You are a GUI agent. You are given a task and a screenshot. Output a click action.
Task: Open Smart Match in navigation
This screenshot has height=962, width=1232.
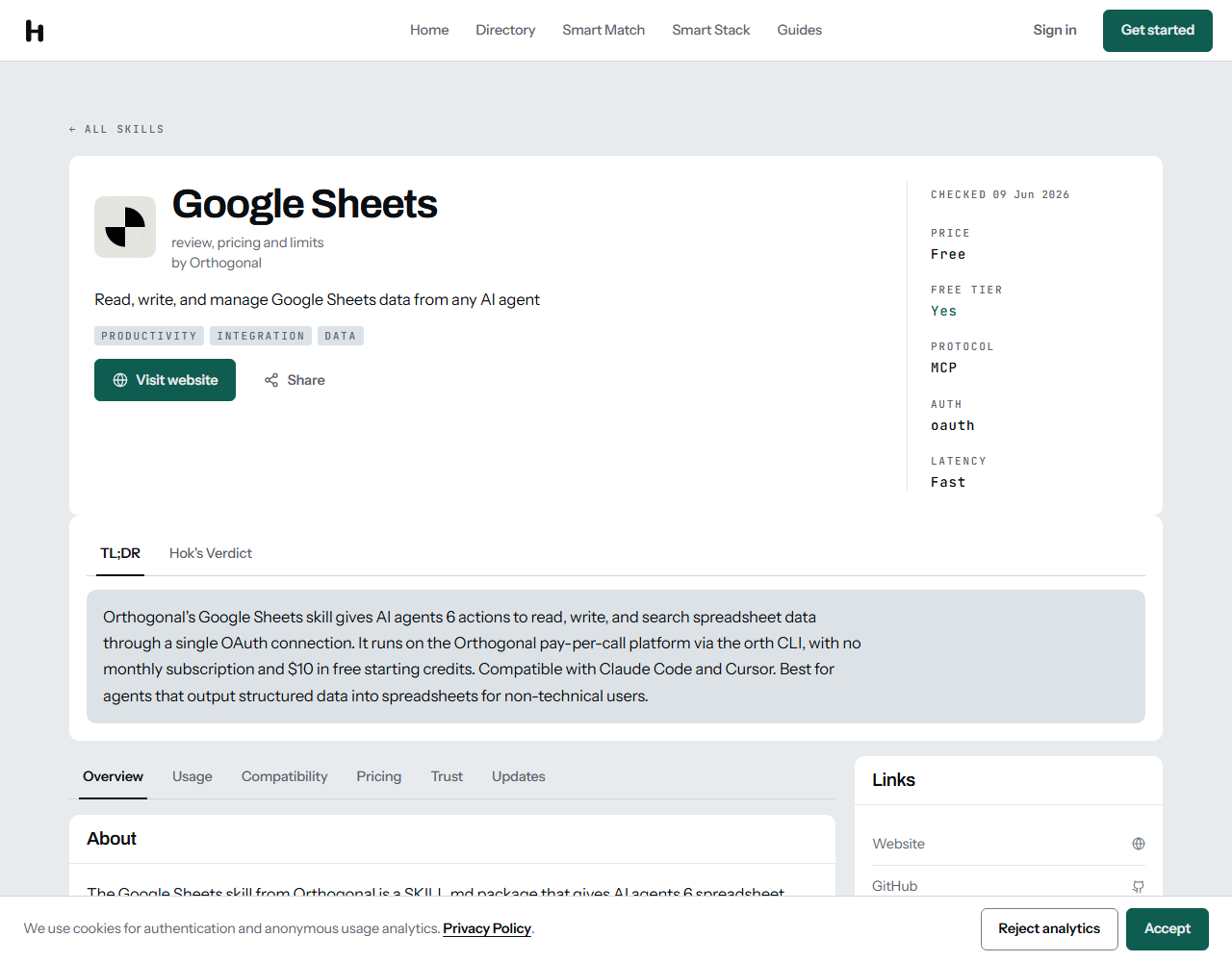click(x=603, y=30)
